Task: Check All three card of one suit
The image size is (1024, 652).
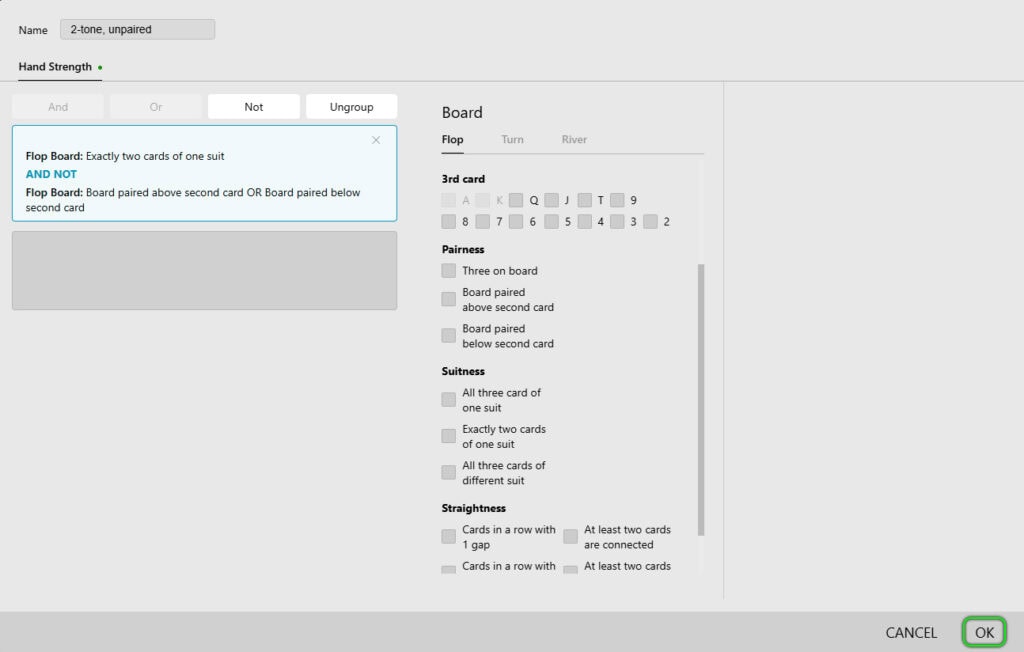Action: pyautogui.click(x=449, y=400)
